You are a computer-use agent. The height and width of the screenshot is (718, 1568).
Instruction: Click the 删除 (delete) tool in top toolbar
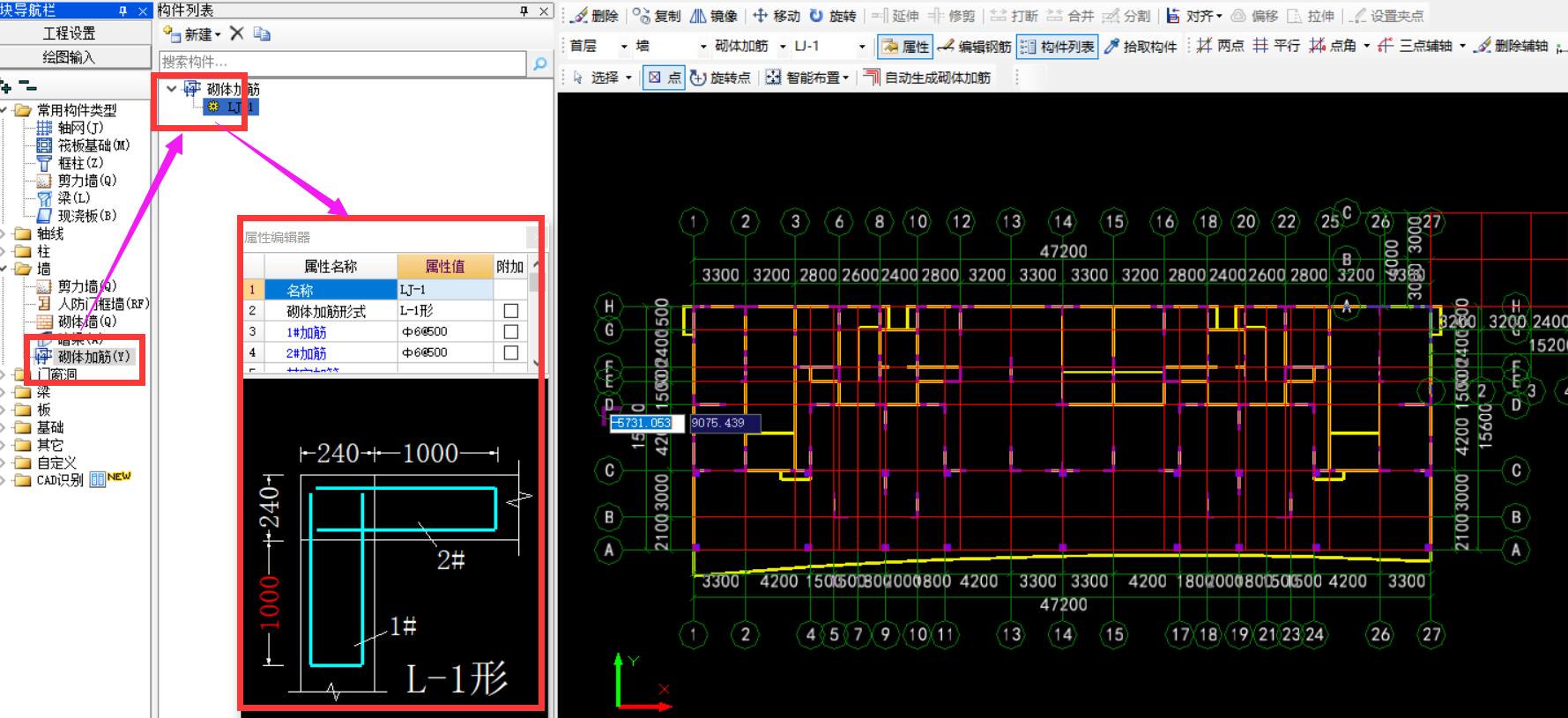(x=595, y=16)
